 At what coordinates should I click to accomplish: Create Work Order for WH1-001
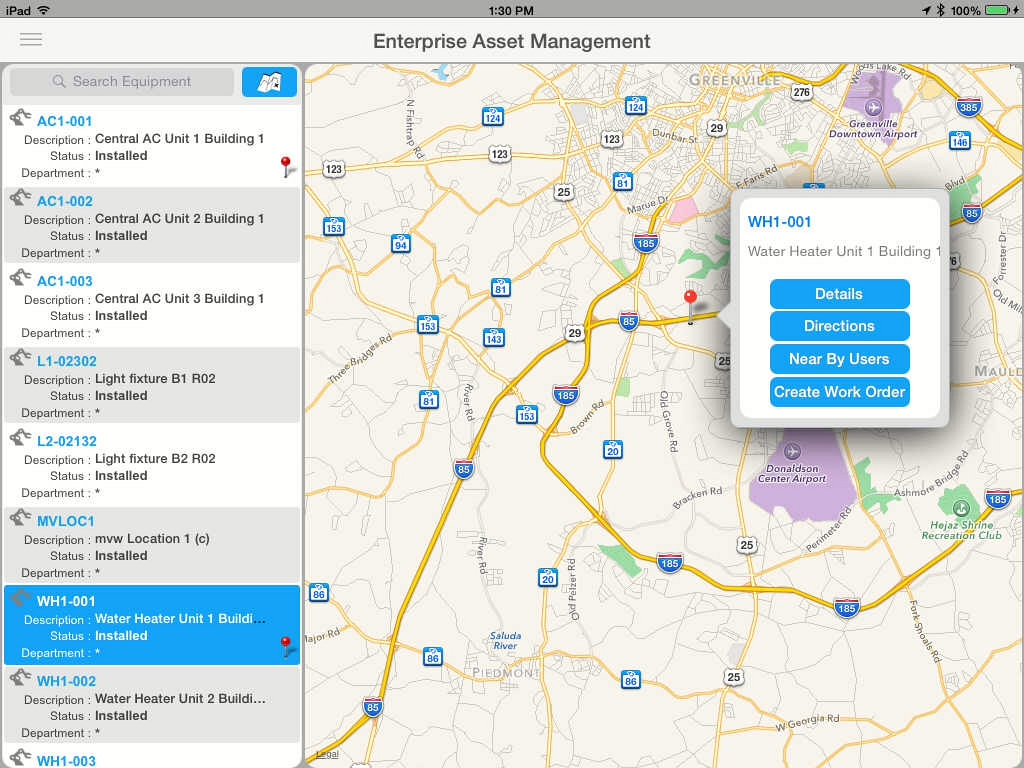pyautogui.click(x=839, y=392)
